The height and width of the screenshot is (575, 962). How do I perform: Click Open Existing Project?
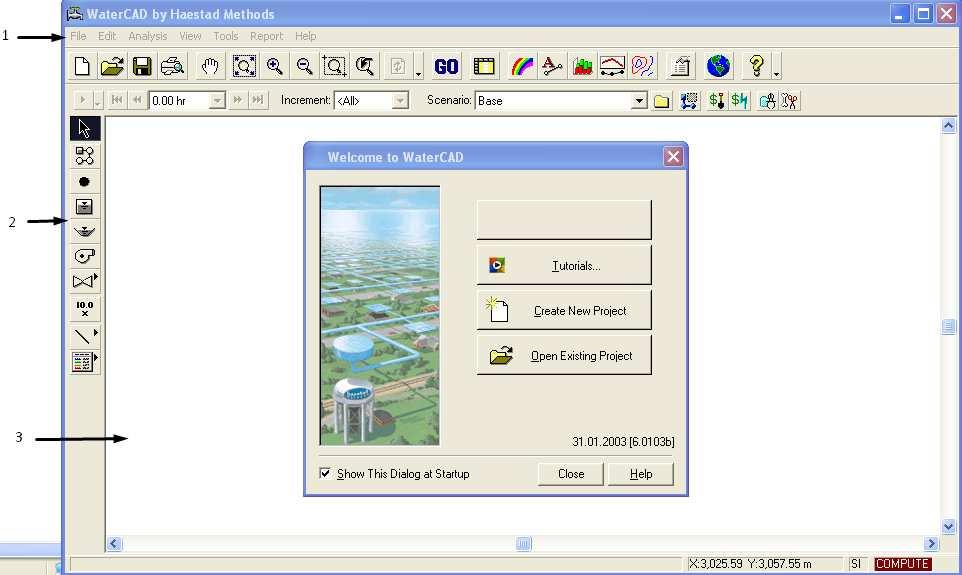pyautogui.click(x=564, y=355)
